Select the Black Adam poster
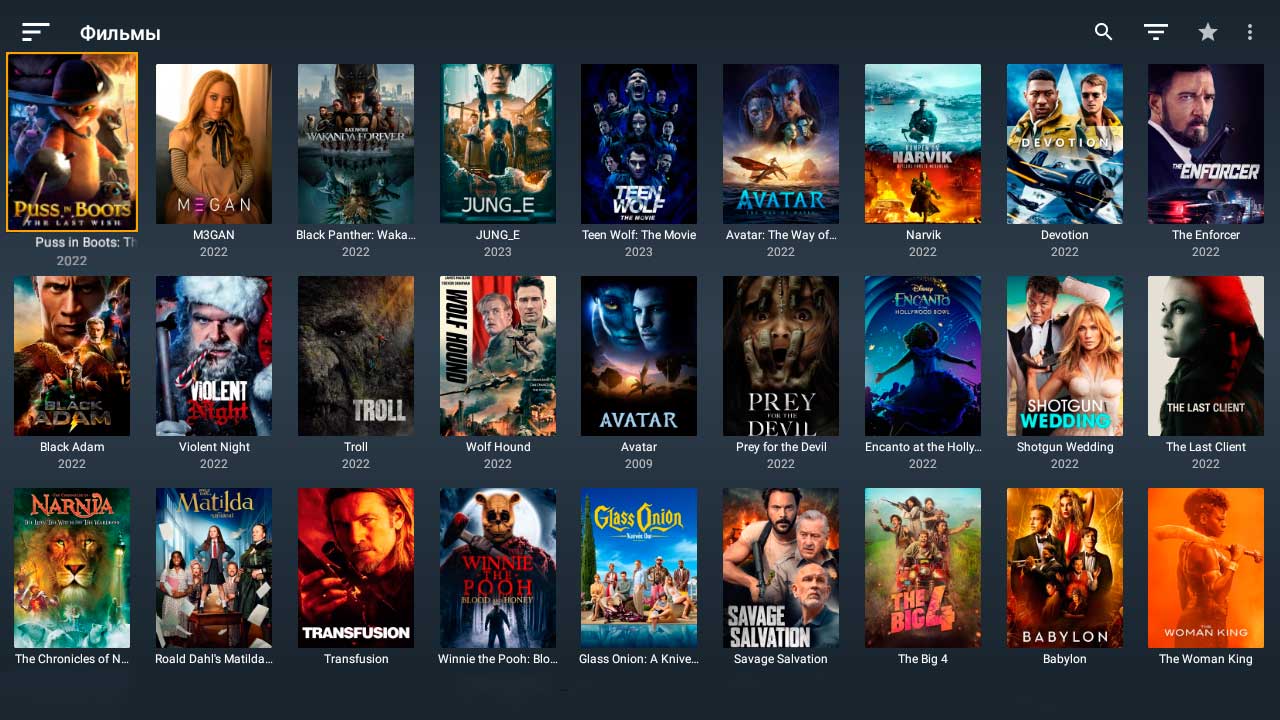 click(x=72, y=356)
